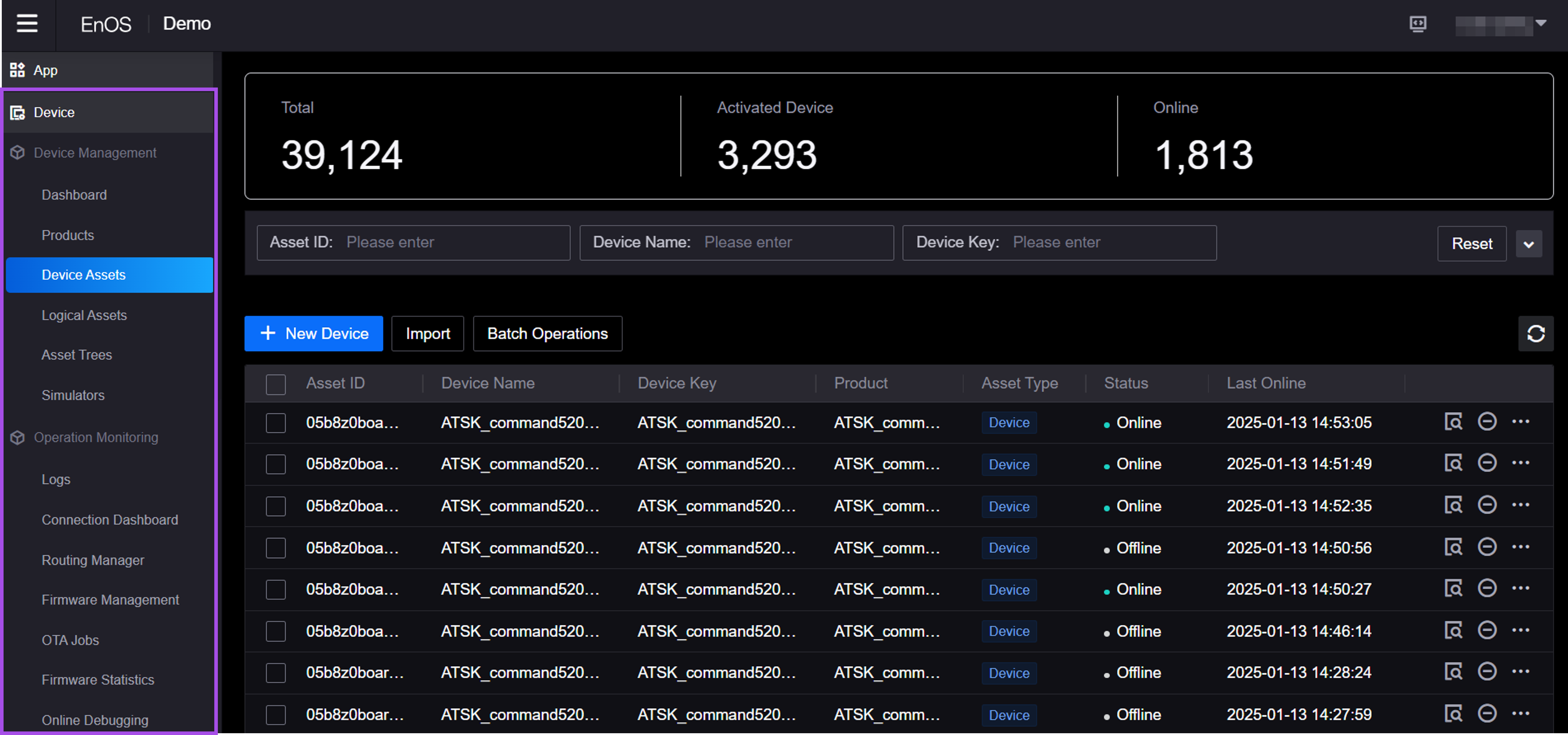View details of first device row
This screenshot has height=735, width=1568.
pyautogui.click(x=1453, y=422)
